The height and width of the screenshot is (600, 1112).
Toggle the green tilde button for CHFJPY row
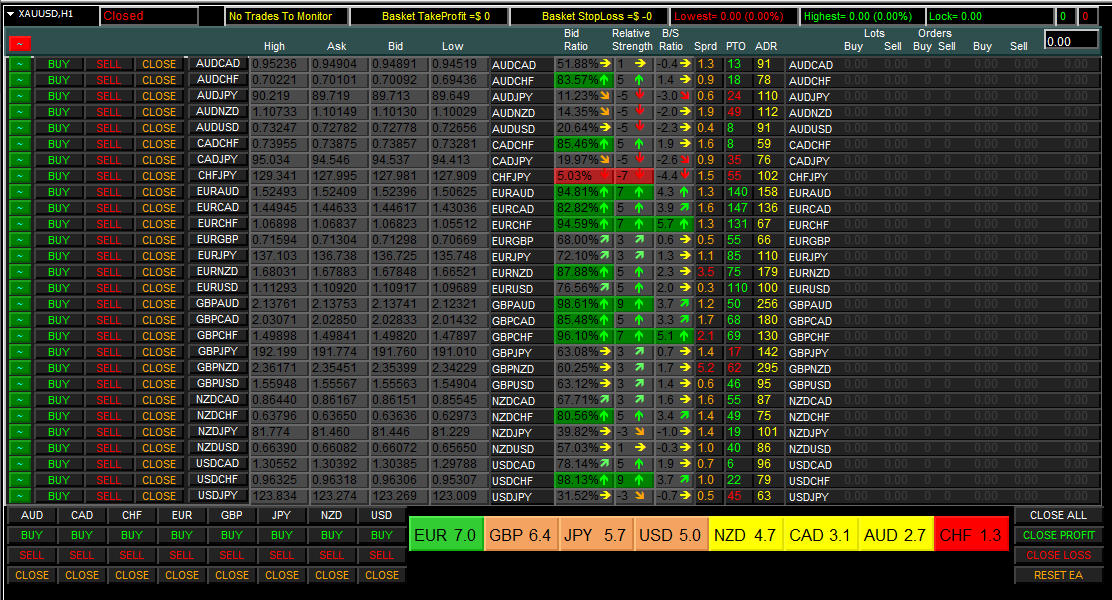[20, 176]
